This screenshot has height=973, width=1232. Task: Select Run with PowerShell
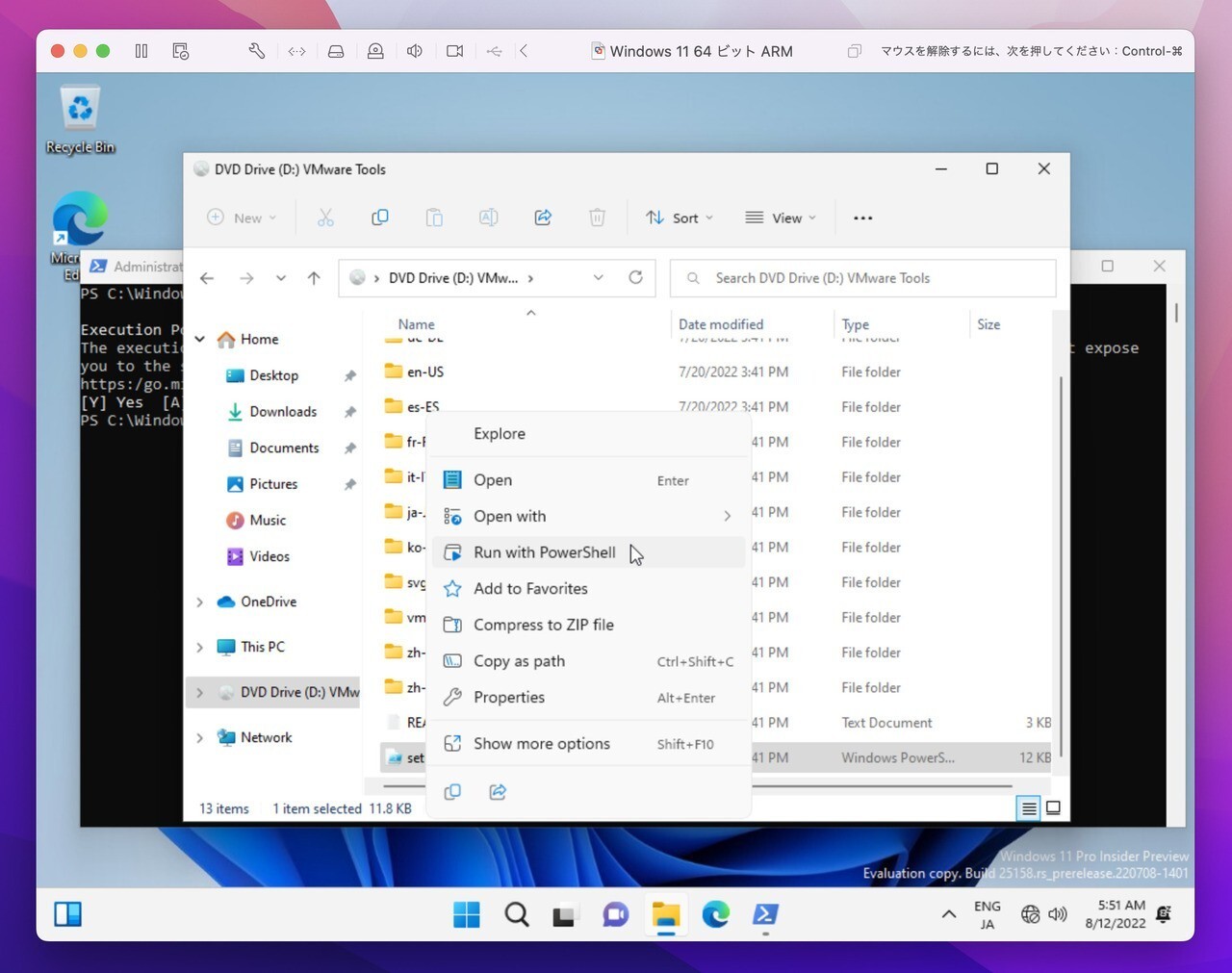(544, 552)
